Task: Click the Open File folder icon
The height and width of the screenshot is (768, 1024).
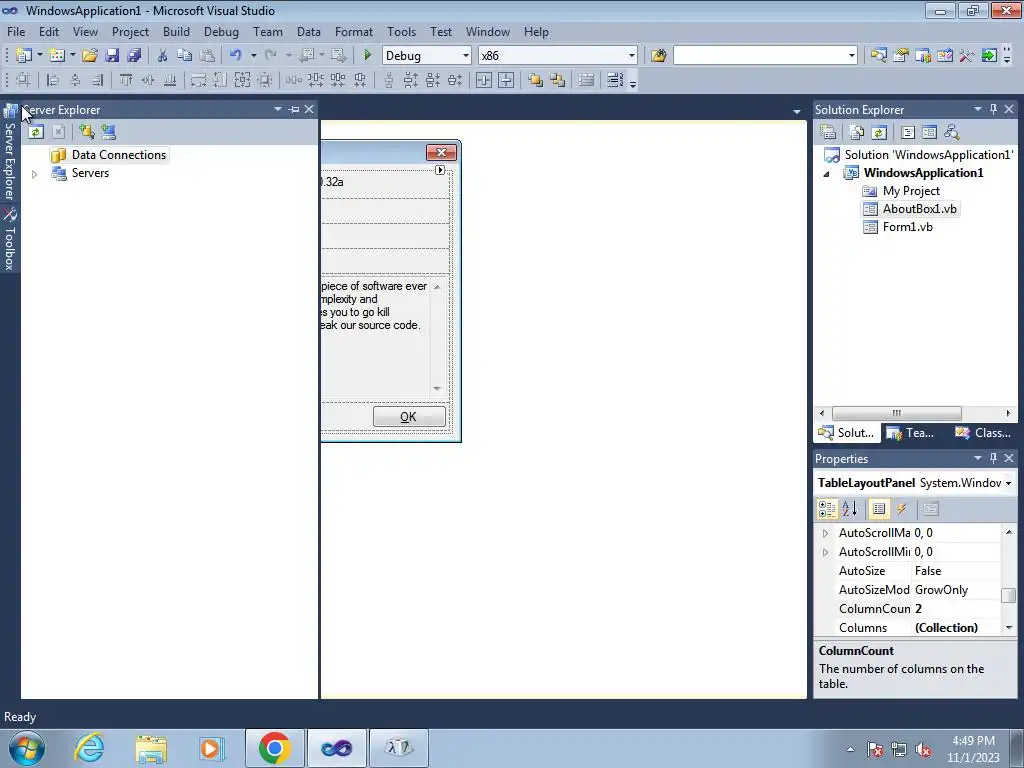Action: pyautogui.click(x=90, y=56)
